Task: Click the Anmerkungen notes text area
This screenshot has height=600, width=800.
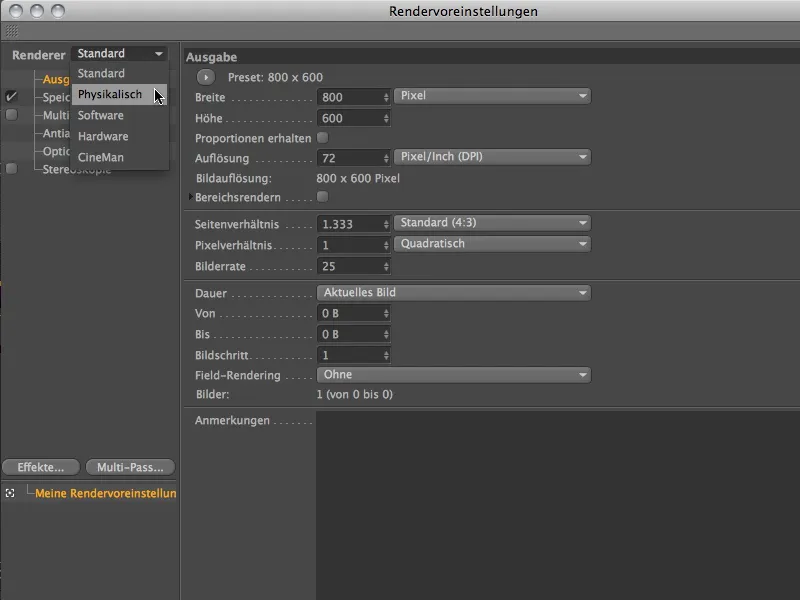Action: point(558,505)
